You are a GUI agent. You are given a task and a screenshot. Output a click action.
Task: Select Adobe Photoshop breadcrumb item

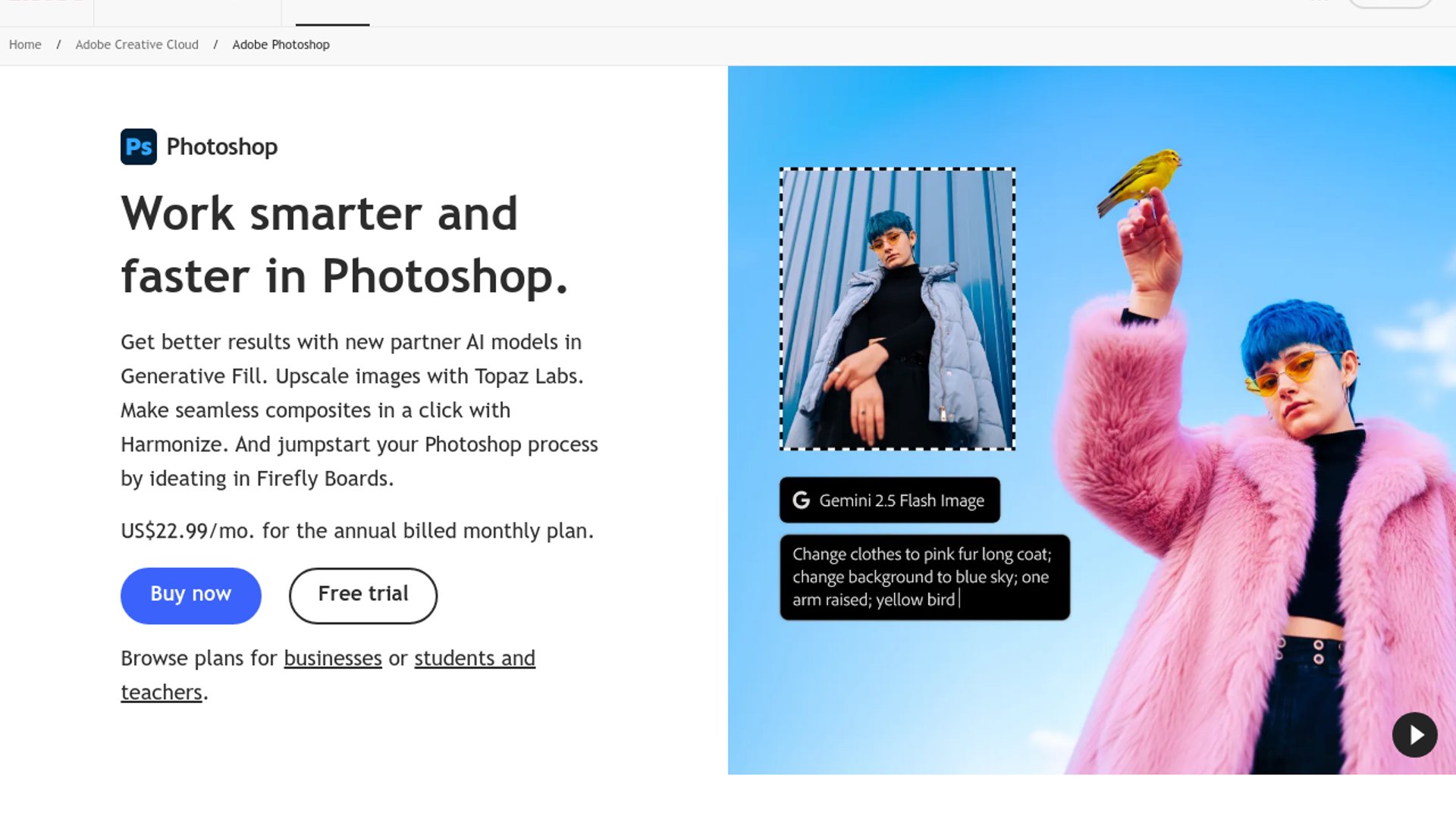tap(281, 45)
